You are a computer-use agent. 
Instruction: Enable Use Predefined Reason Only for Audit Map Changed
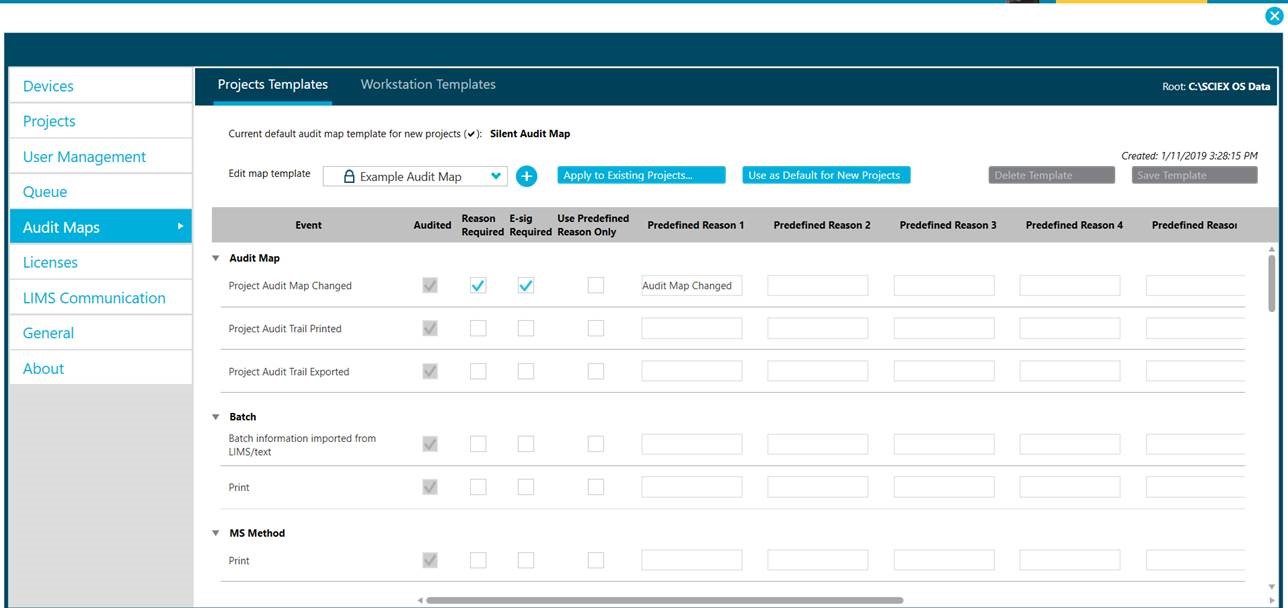596,286
